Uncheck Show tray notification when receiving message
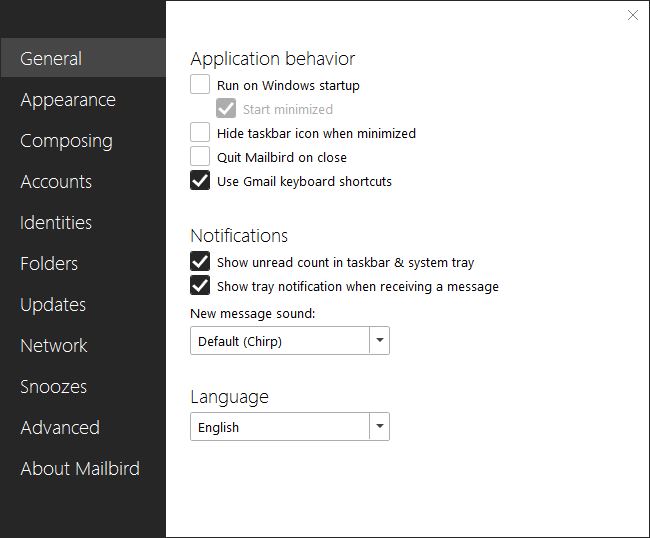Viewport: 650px width, 538px height. [x=200, y=286]
